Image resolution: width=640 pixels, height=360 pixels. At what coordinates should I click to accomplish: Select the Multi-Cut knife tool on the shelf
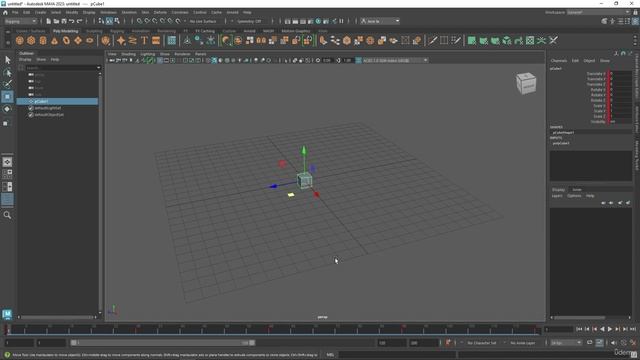(x=432, y=40)
